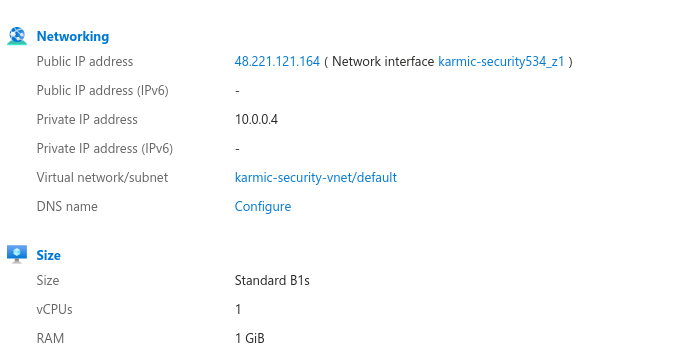Select the private IP address 10.0.0.4

pyautogui.click(x=256, y=119)
